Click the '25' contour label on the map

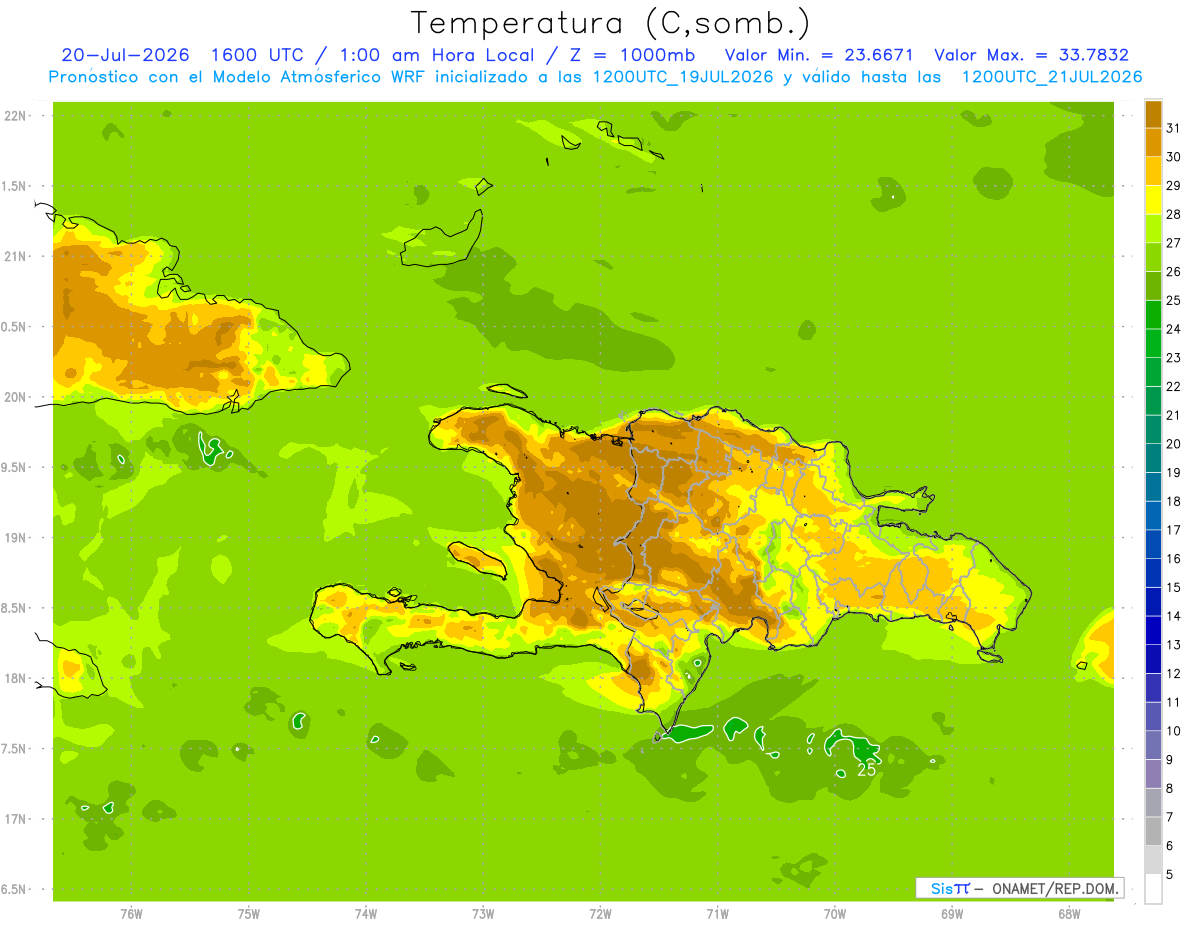tap(867, 770)
